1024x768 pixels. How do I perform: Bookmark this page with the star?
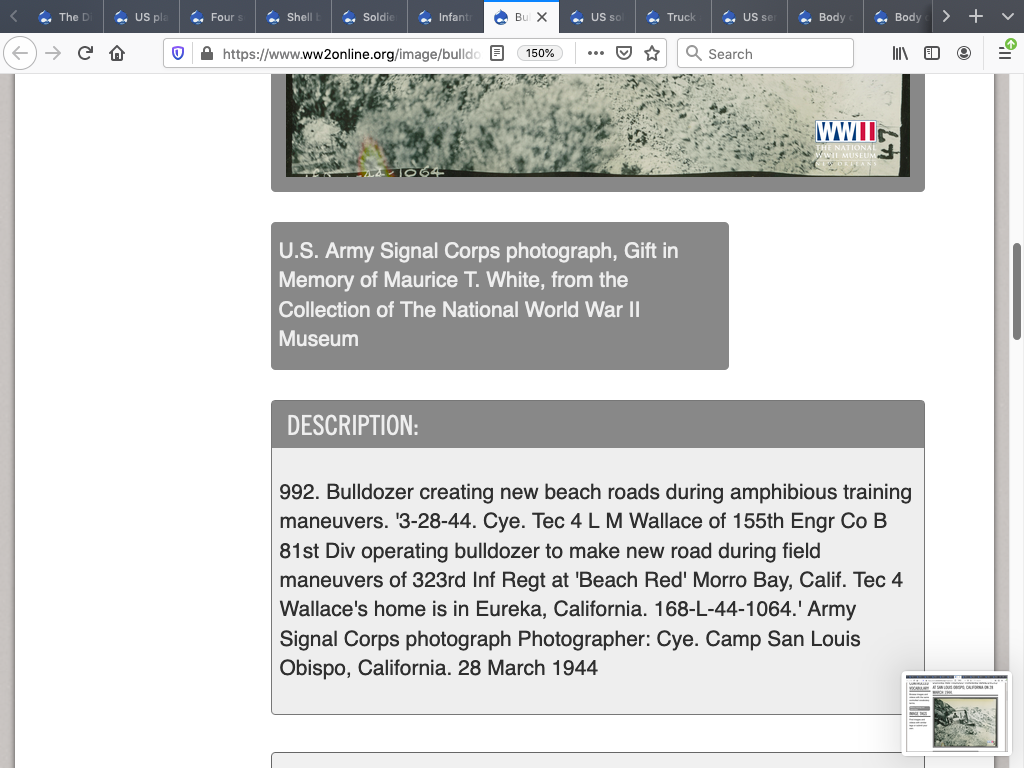652,54
